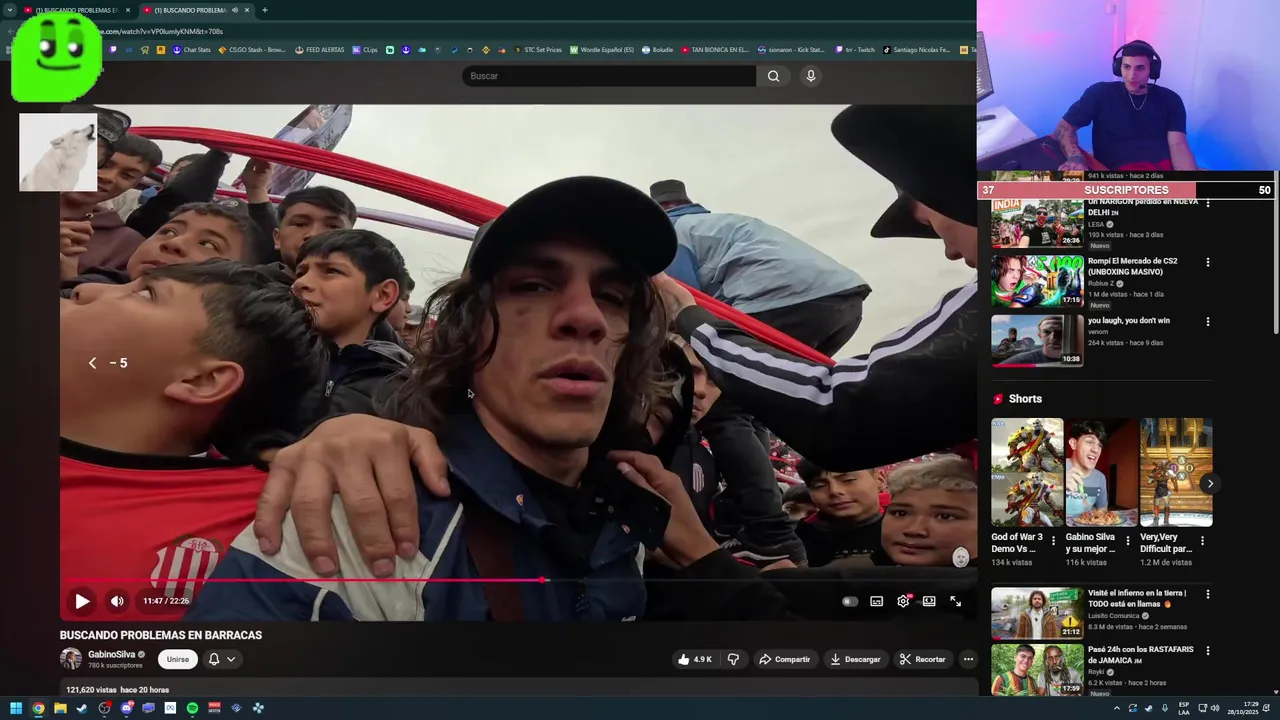Toggle subtitles with the captions icon

tap(877, 601)
